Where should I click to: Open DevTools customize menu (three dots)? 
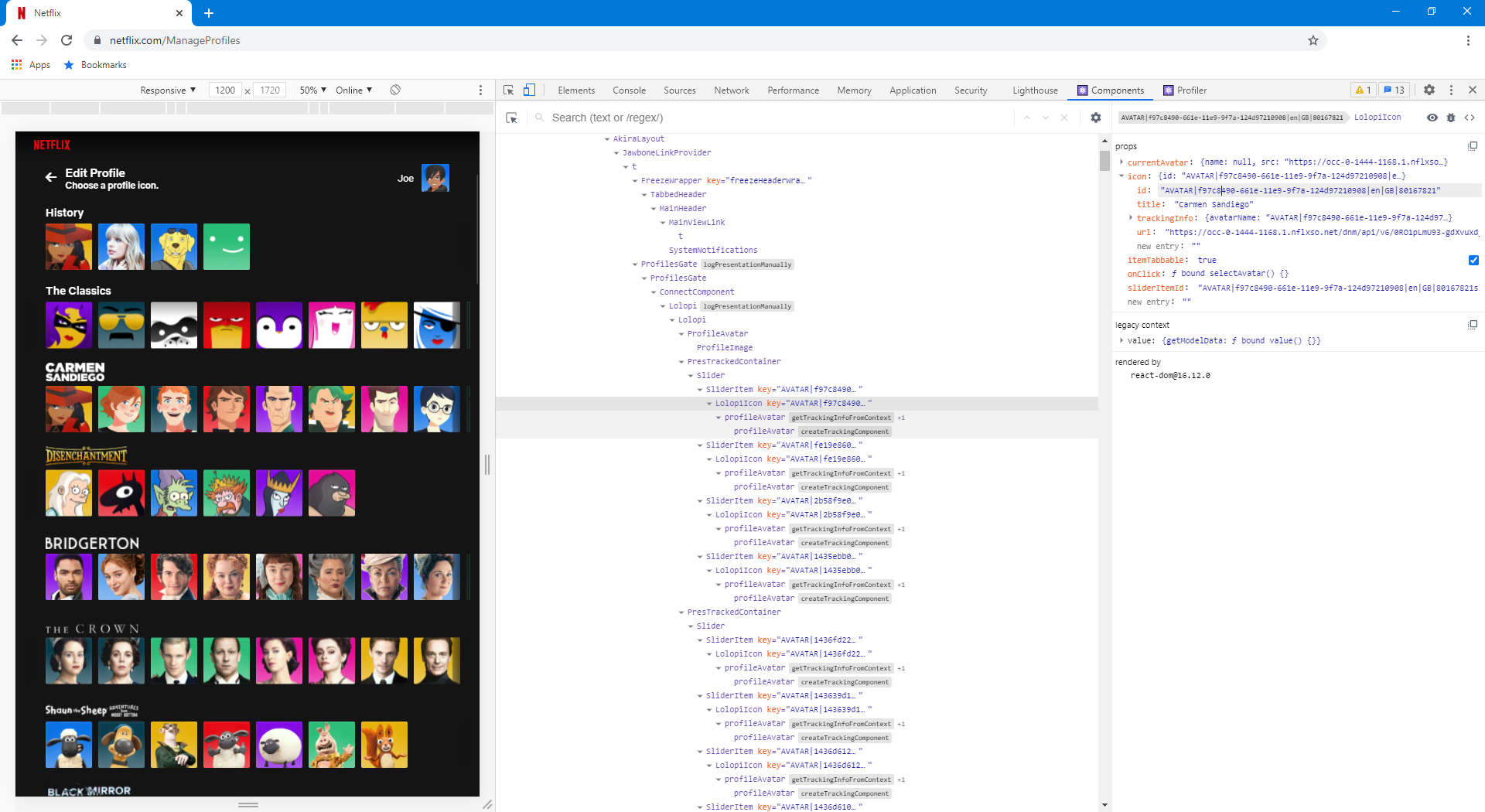[x=1451, y=90]
